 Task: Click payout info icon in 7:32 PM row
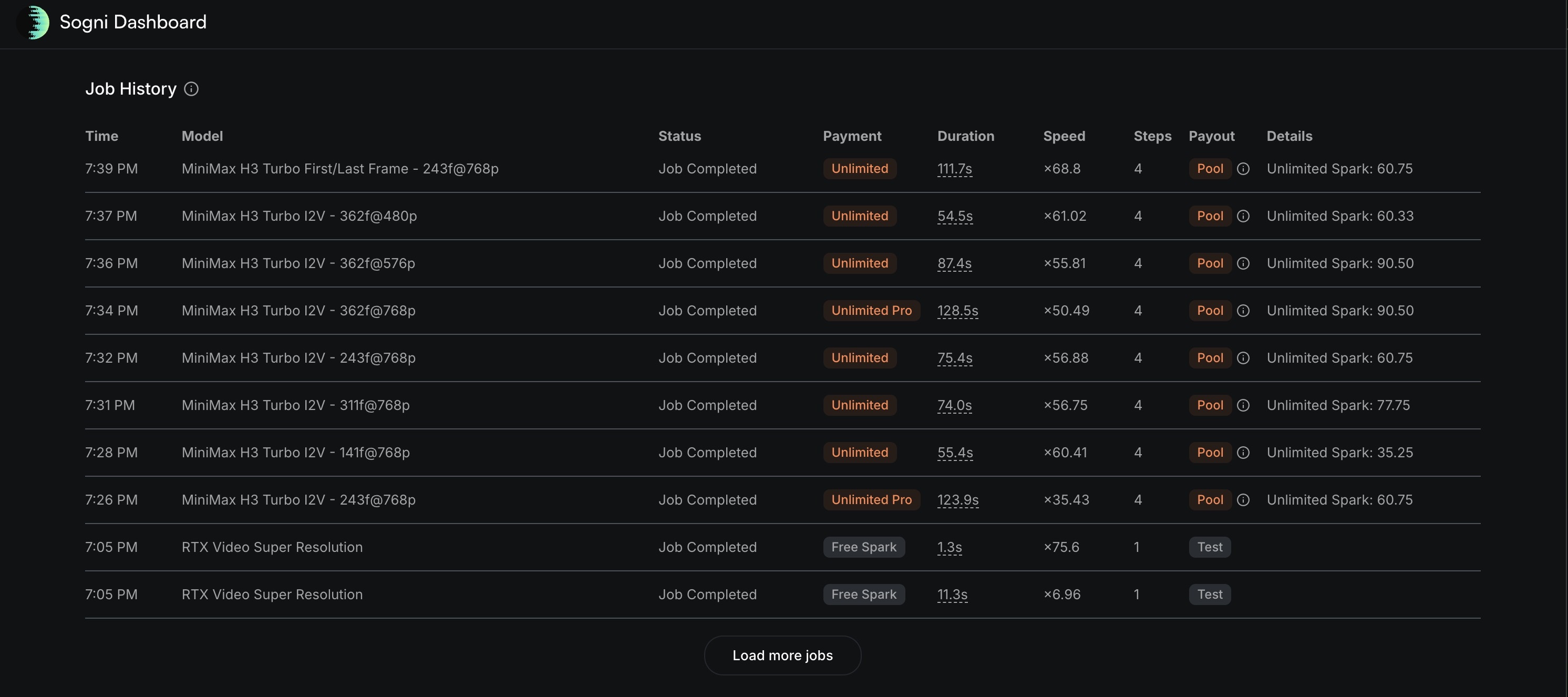click(1243, 358)
